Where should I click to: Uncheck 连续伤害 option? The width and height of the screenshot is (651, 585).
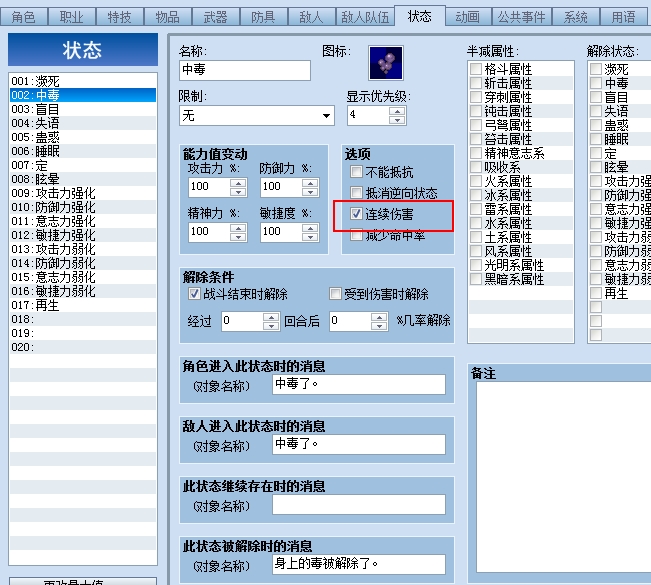pyautogui.click(x=356, y=214)
